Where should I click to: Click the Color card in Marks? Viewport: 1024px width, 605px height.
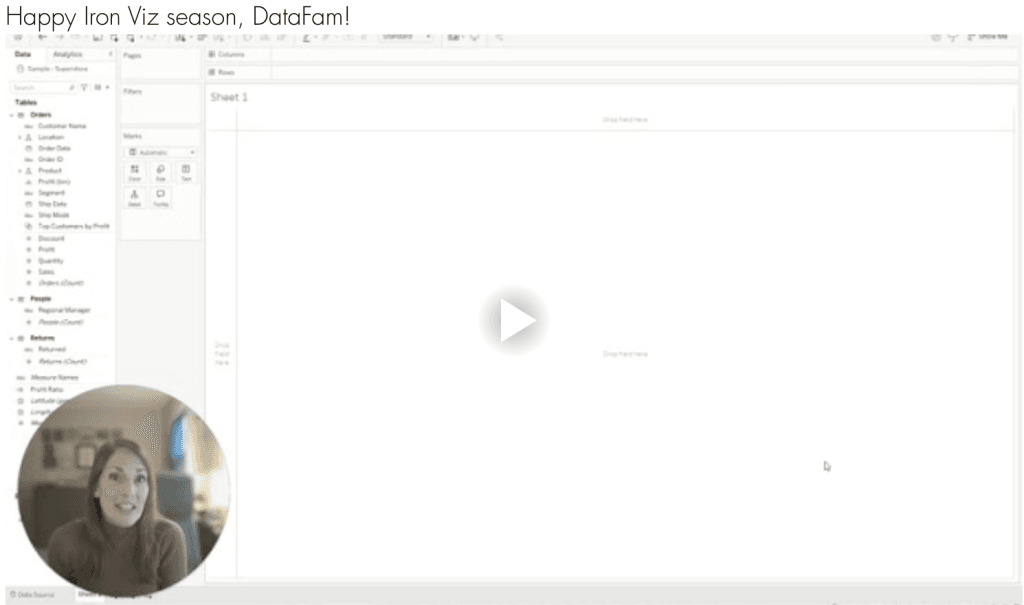(x=135, y=172)
